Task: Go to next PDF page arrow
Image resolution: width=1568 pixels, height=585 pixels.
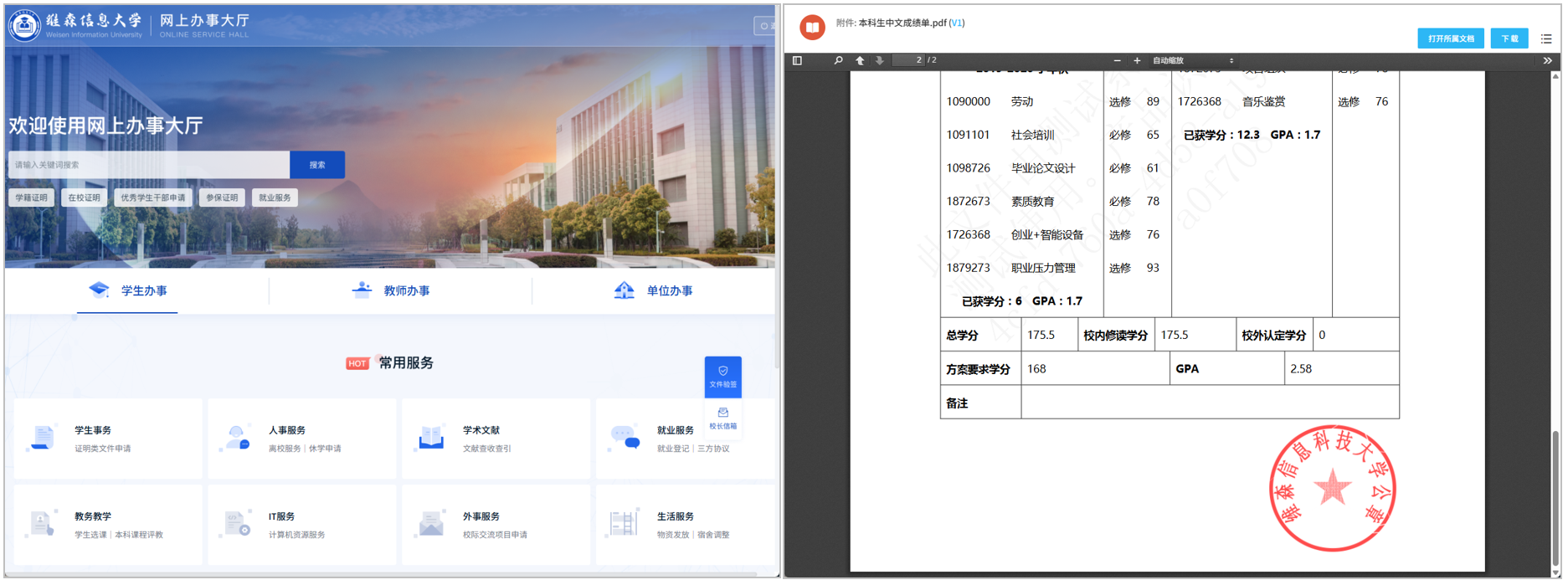Action: (x=879, y=60)
